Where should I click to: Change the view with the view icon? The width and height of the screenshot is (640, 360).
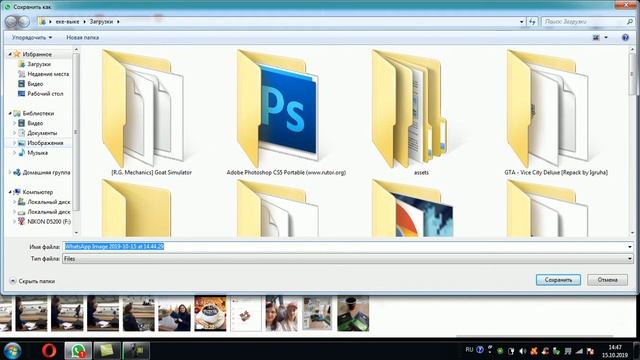596,38
